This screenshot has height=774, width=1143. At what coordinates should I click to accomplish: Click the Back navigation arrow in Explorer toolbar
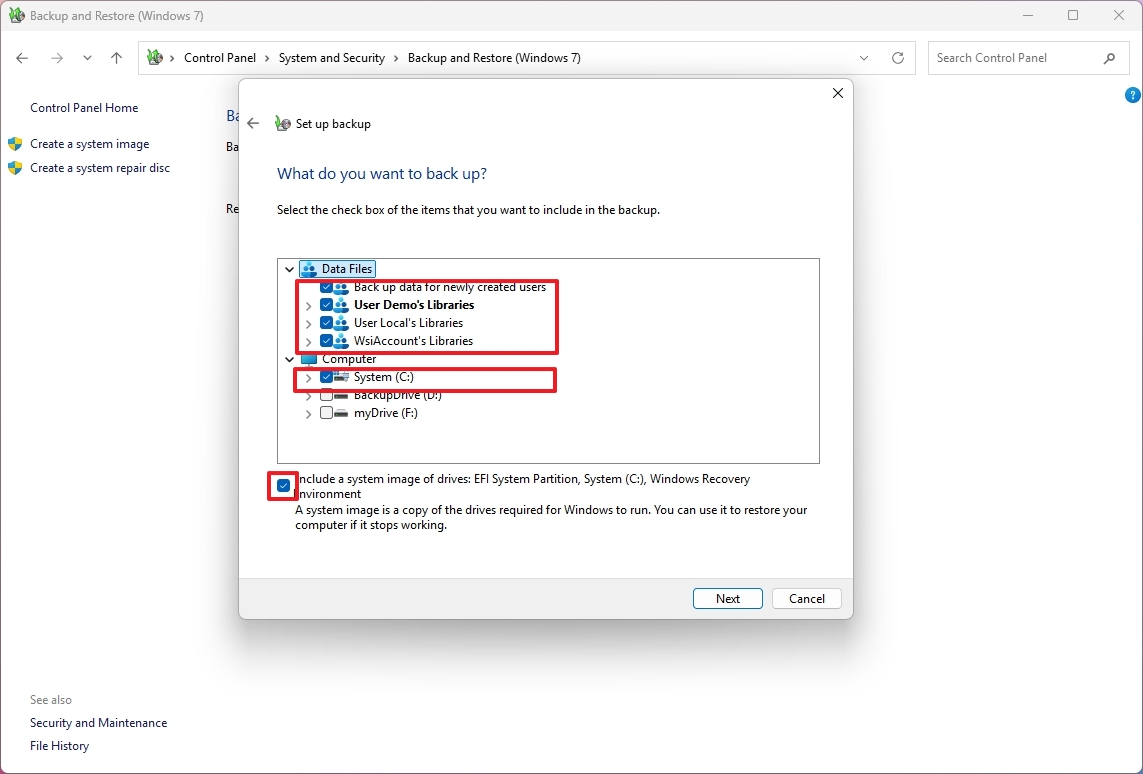[x=22, y=58]
